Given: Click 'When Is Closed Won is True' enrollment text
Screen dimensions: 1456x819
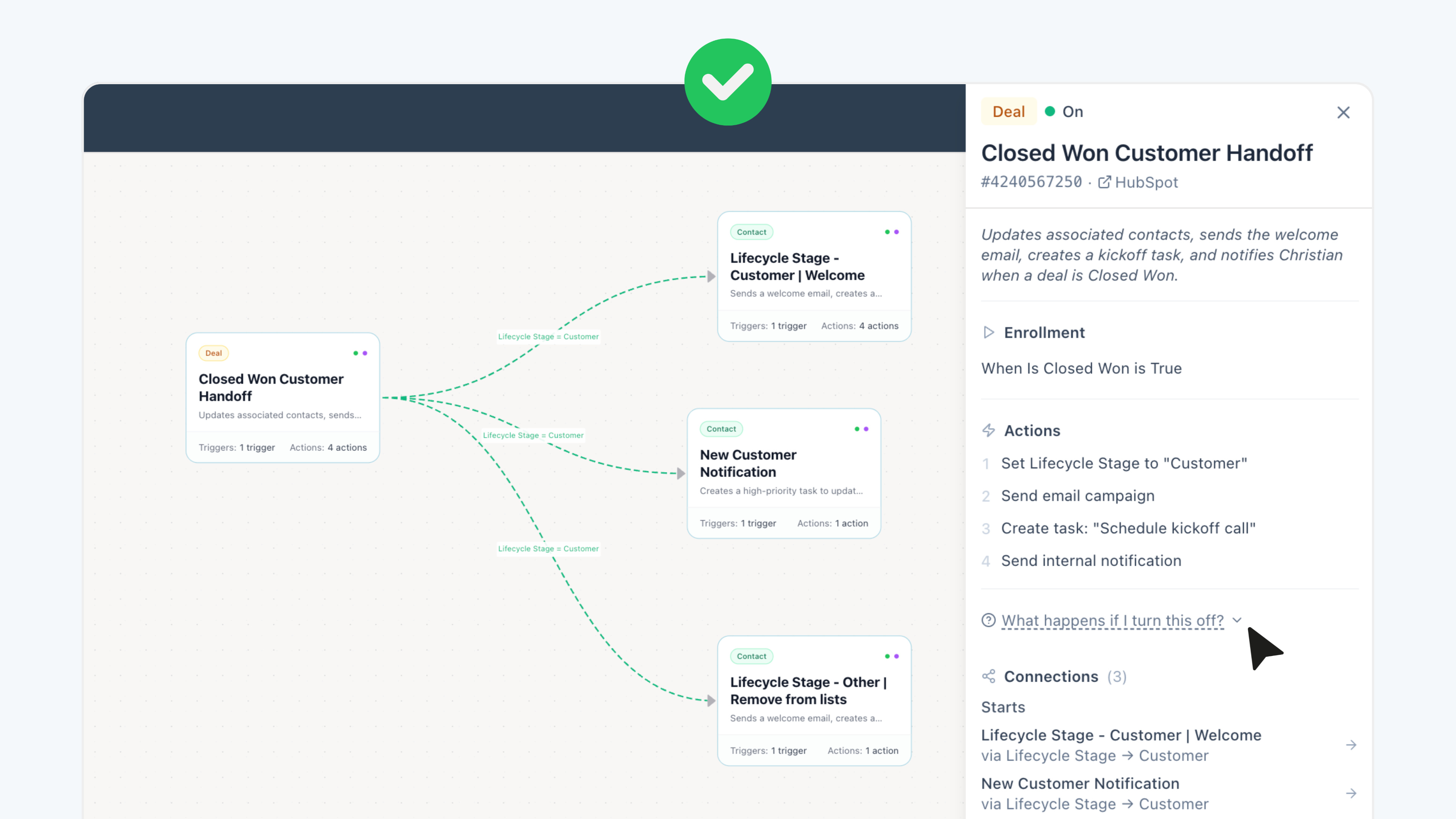Looking at the screenshot, I should click(1081, 369).
